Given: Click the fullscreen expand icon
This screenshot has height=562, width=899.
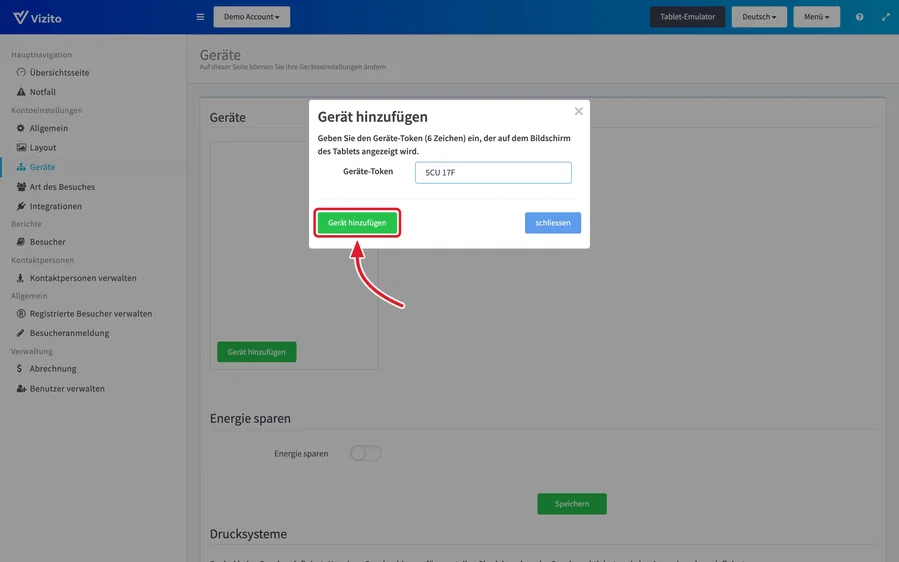Looking at the screenshot, I should (x=885, y=17).
